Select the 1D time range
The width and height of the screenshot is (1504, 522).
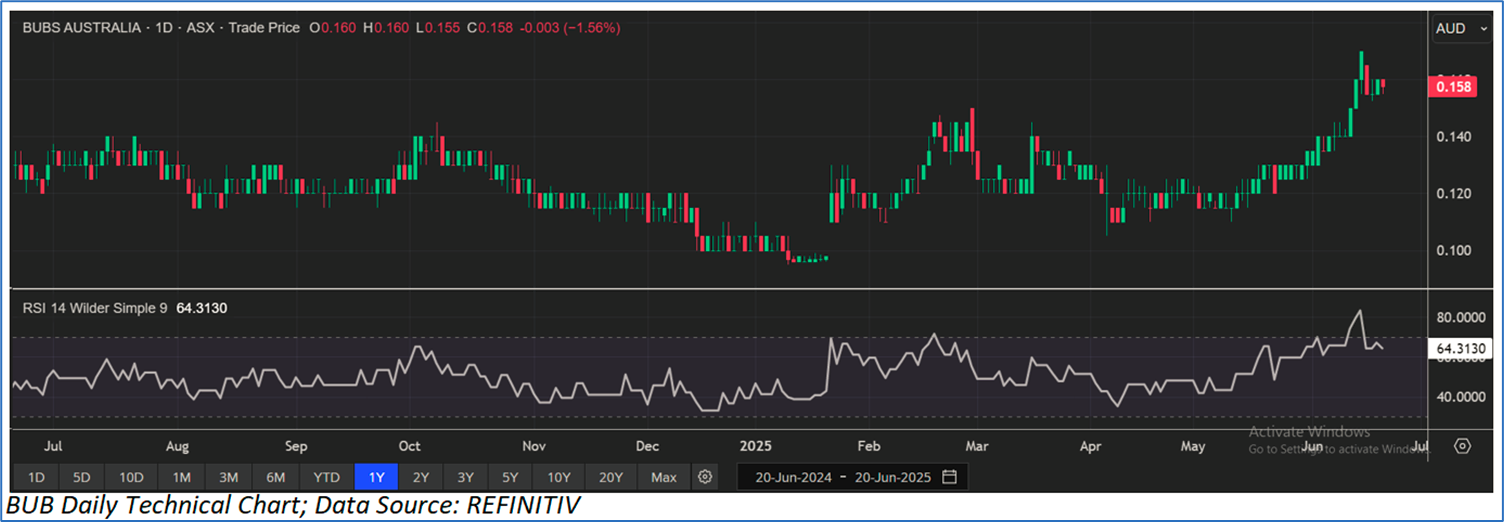point(35,477)
